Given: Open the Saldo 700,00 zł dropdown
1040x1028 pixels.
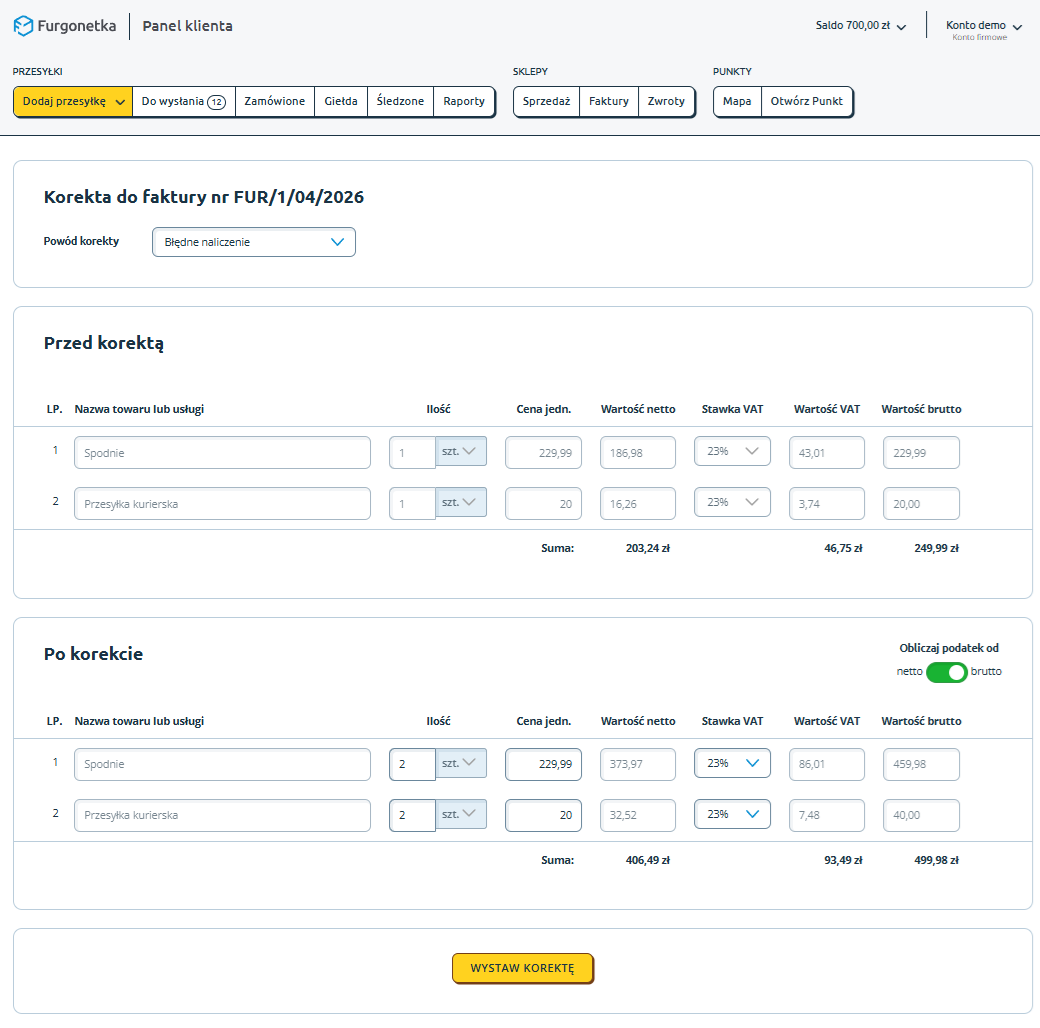Looking at the screenshot, I should click(x=860, y=26).
